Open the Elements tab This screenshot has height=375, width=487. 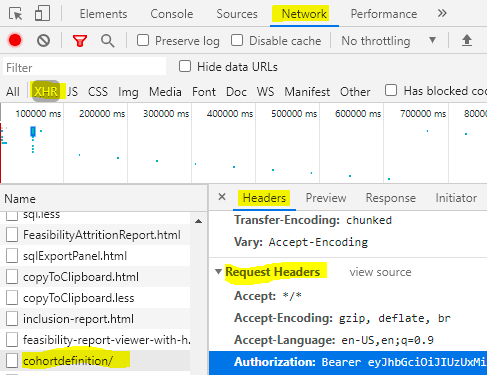point(103,14)
